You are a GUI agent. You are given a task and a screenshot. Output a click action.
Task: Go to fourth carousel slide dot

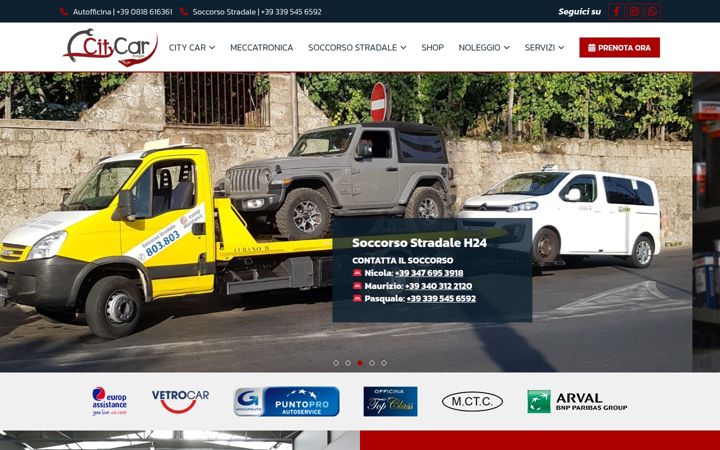371,363
